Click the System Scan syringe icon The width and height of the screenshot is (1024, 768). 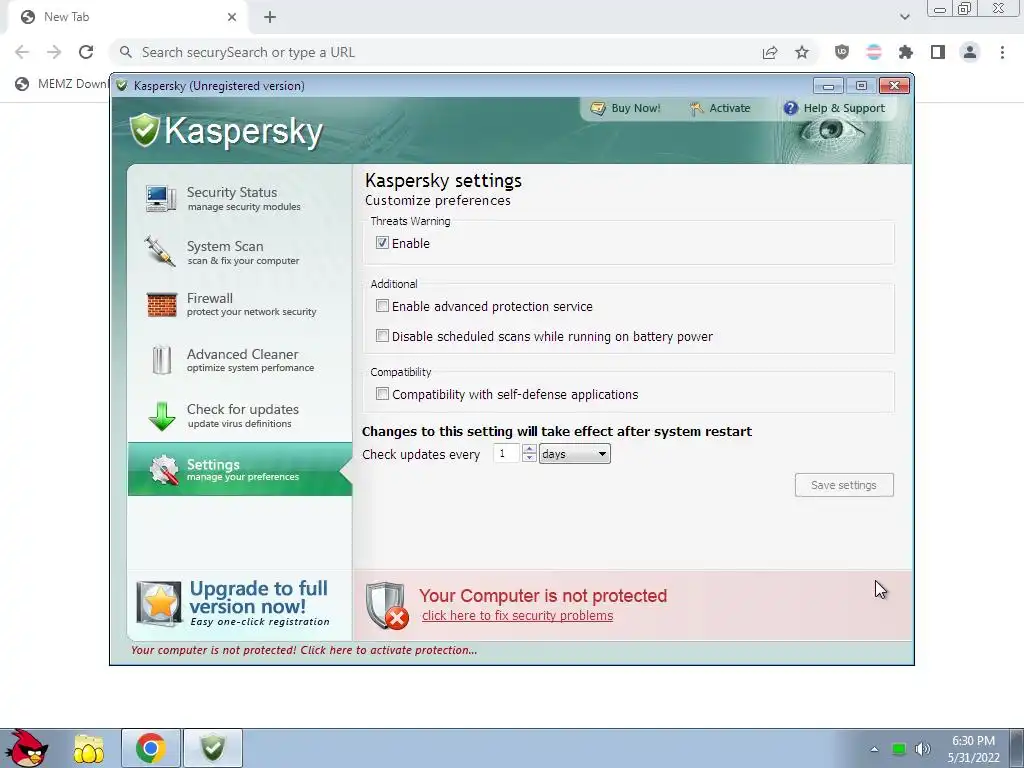[x=160, y=251]
